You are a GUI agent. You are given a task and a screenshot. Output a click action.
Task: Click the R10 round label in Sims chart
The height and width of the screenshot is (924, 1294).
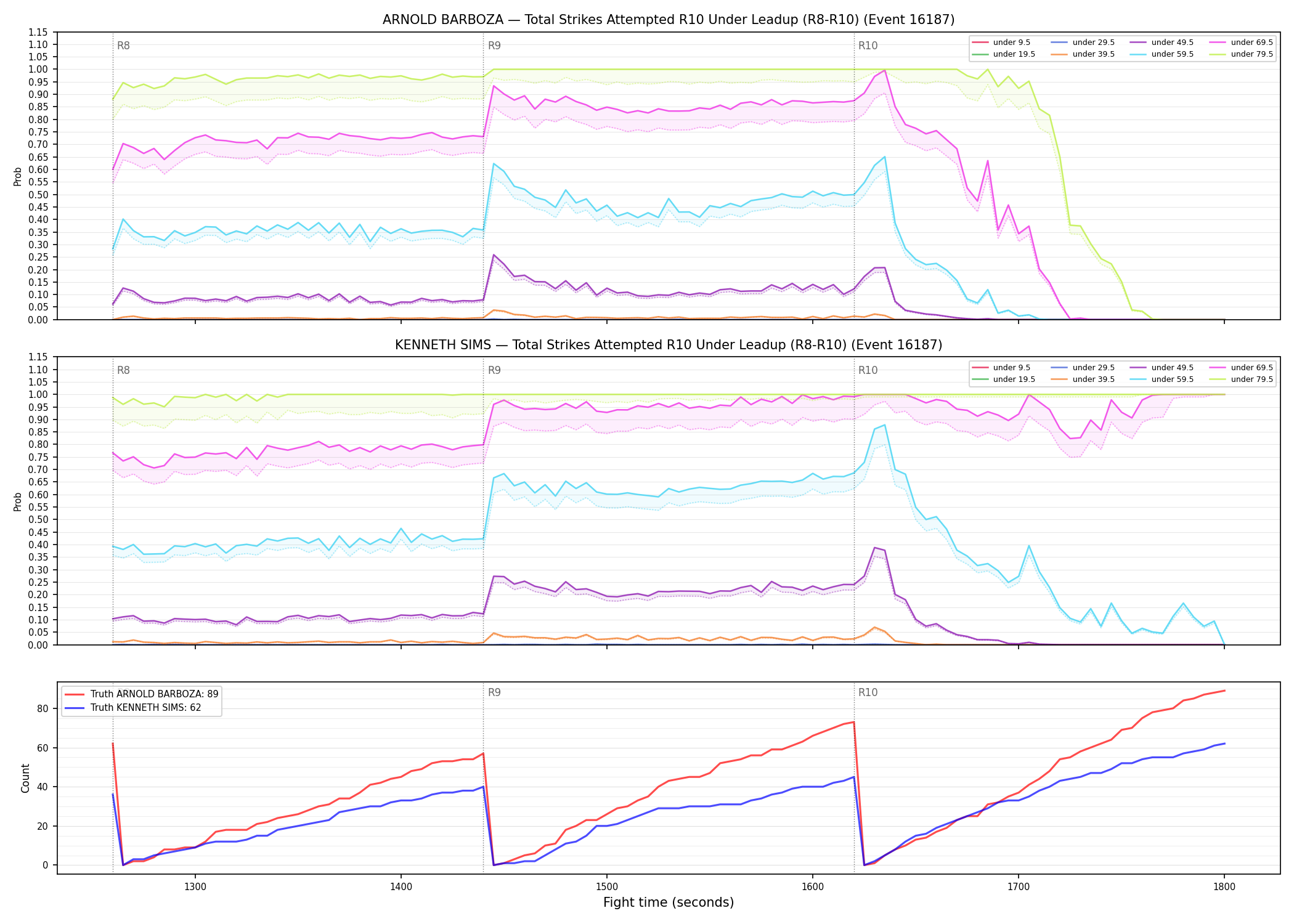tap(868, 370)
